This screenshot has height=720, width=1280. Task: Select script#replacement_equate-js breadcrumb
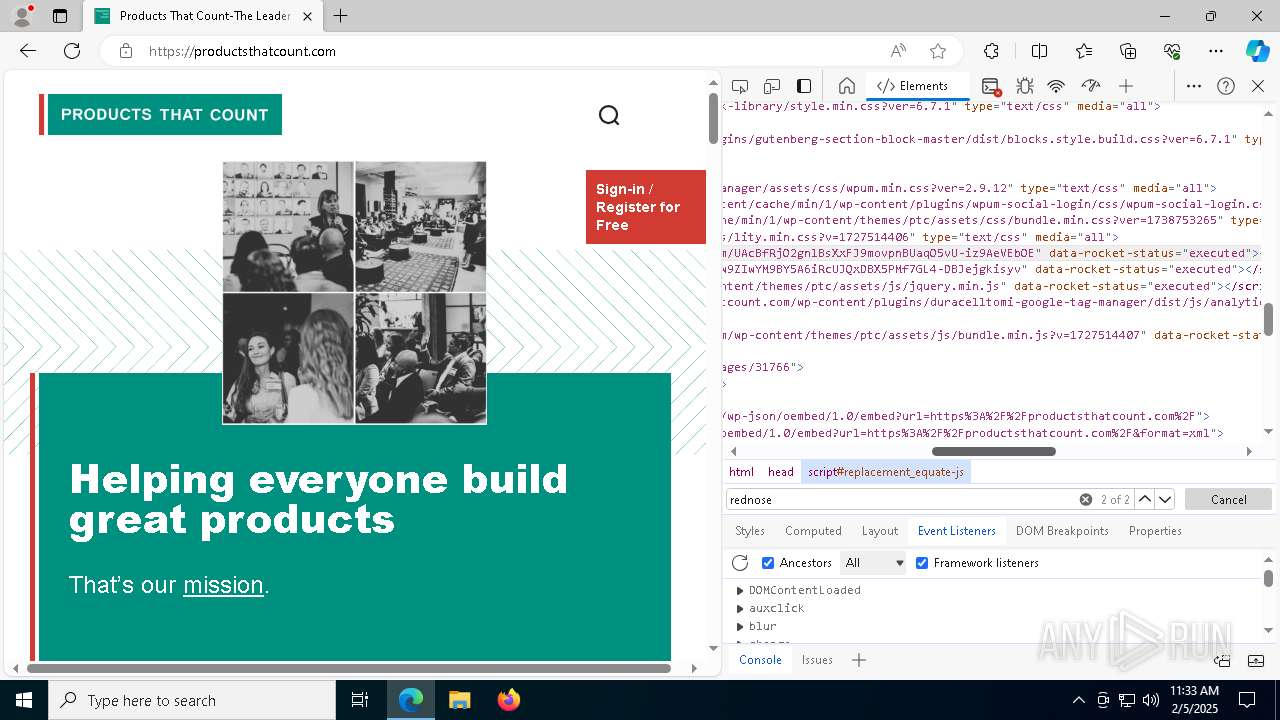coord(886,472)
